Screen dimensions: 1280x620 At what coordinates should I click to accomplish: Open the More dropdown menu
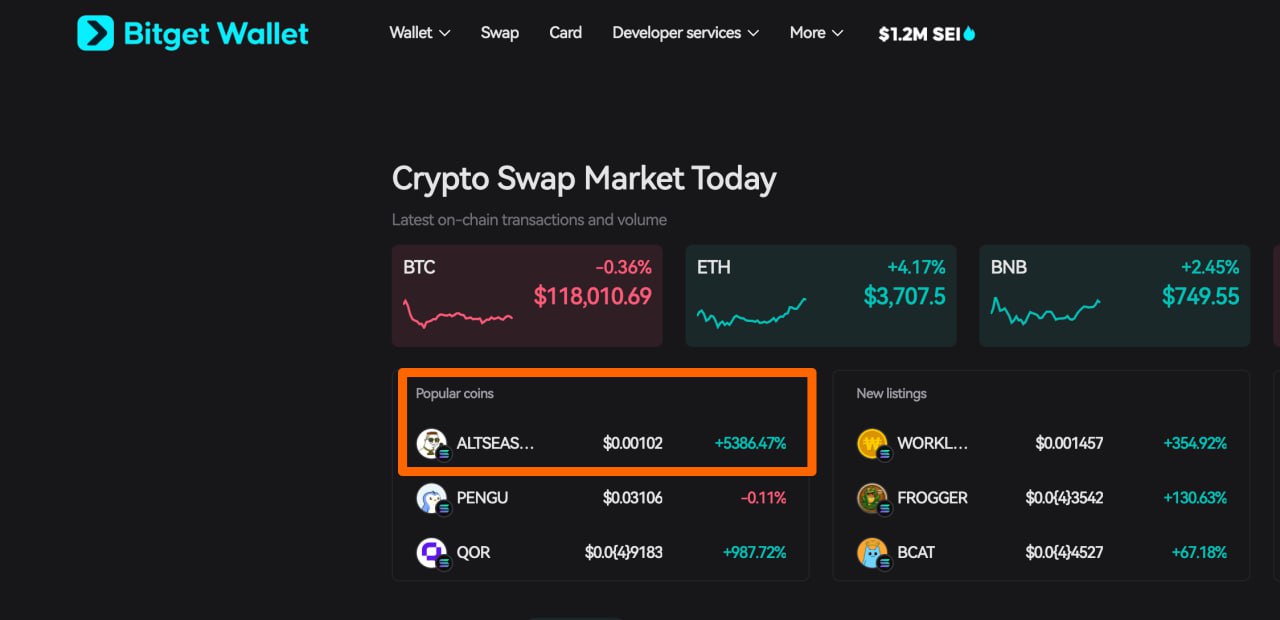click(x=817, y=33)
